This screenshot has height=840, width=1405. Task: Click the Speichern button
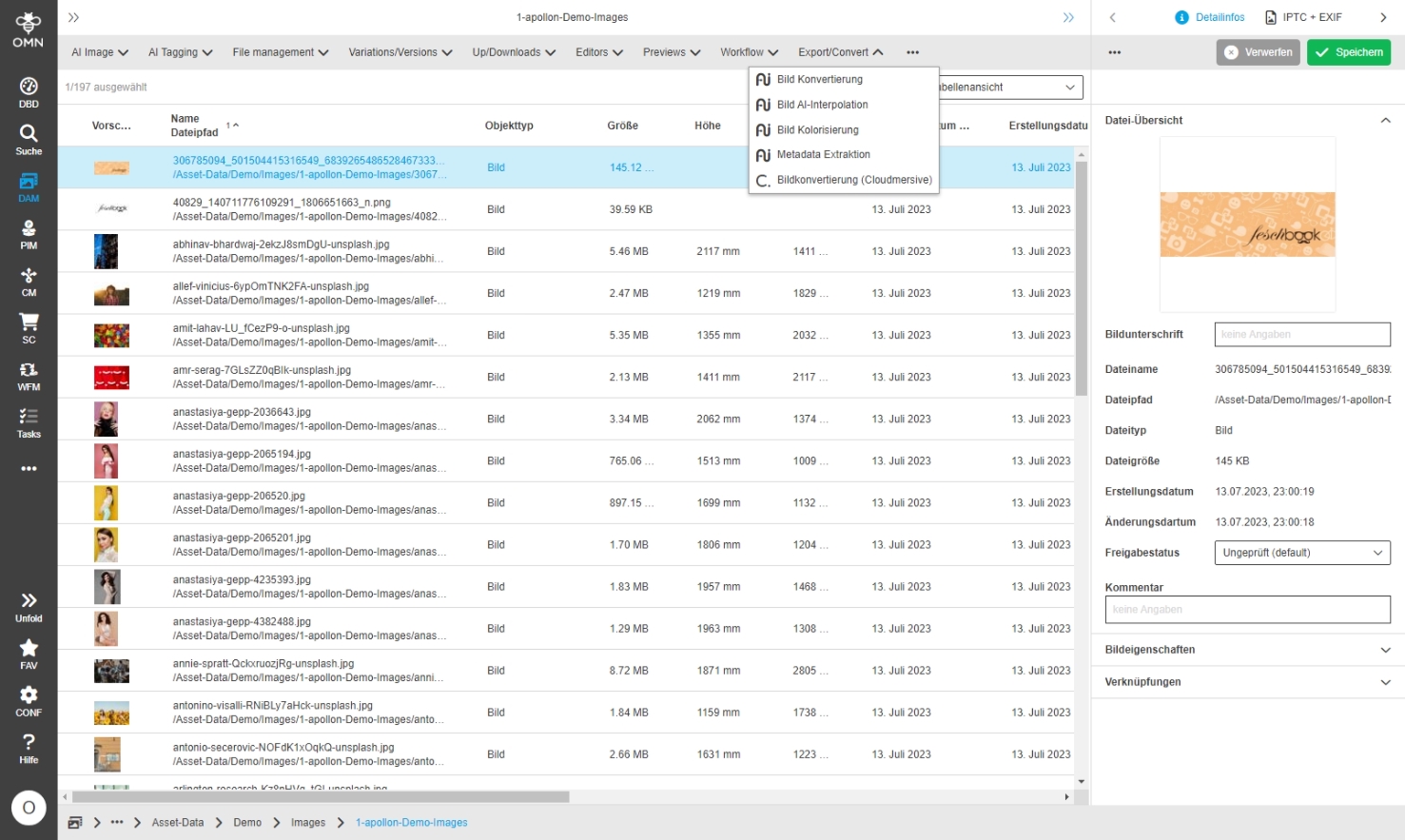tap(1349, 52)
